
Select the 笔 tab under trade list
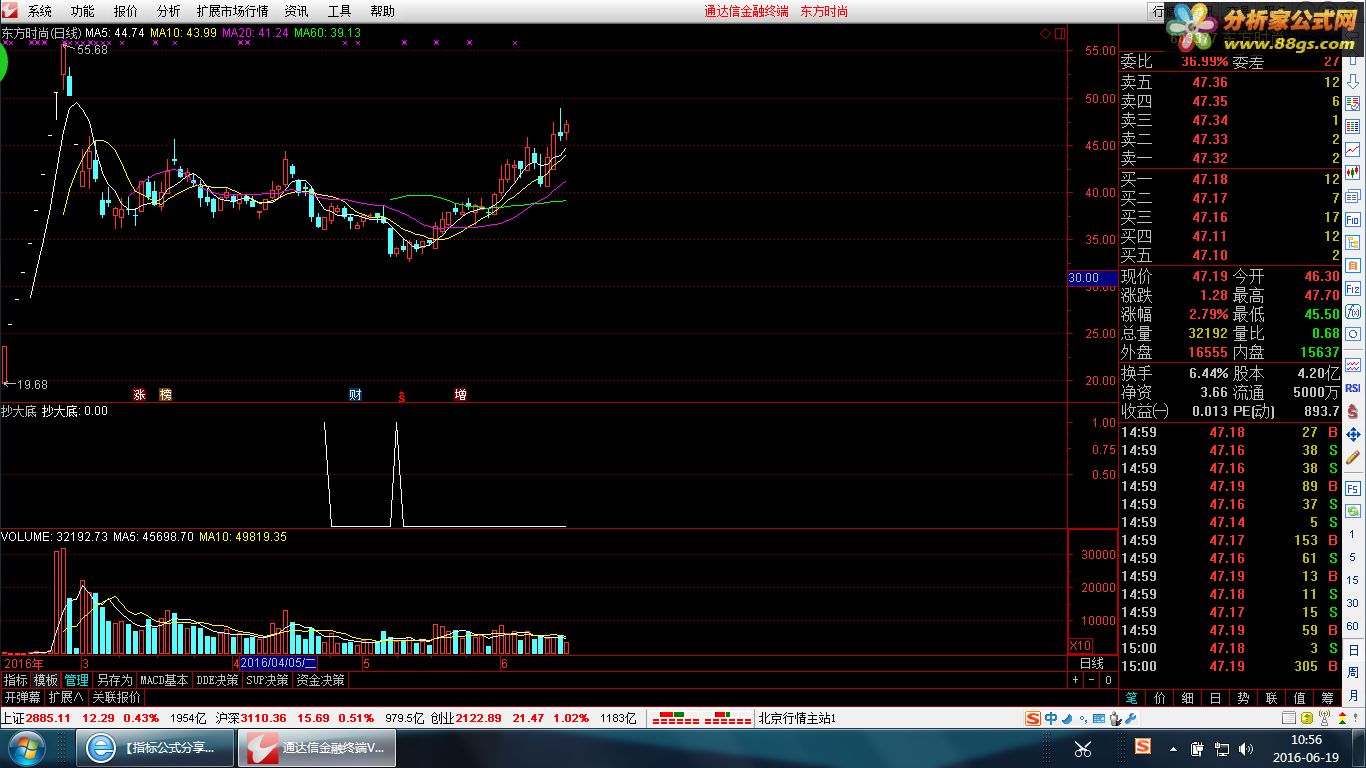1131,697
